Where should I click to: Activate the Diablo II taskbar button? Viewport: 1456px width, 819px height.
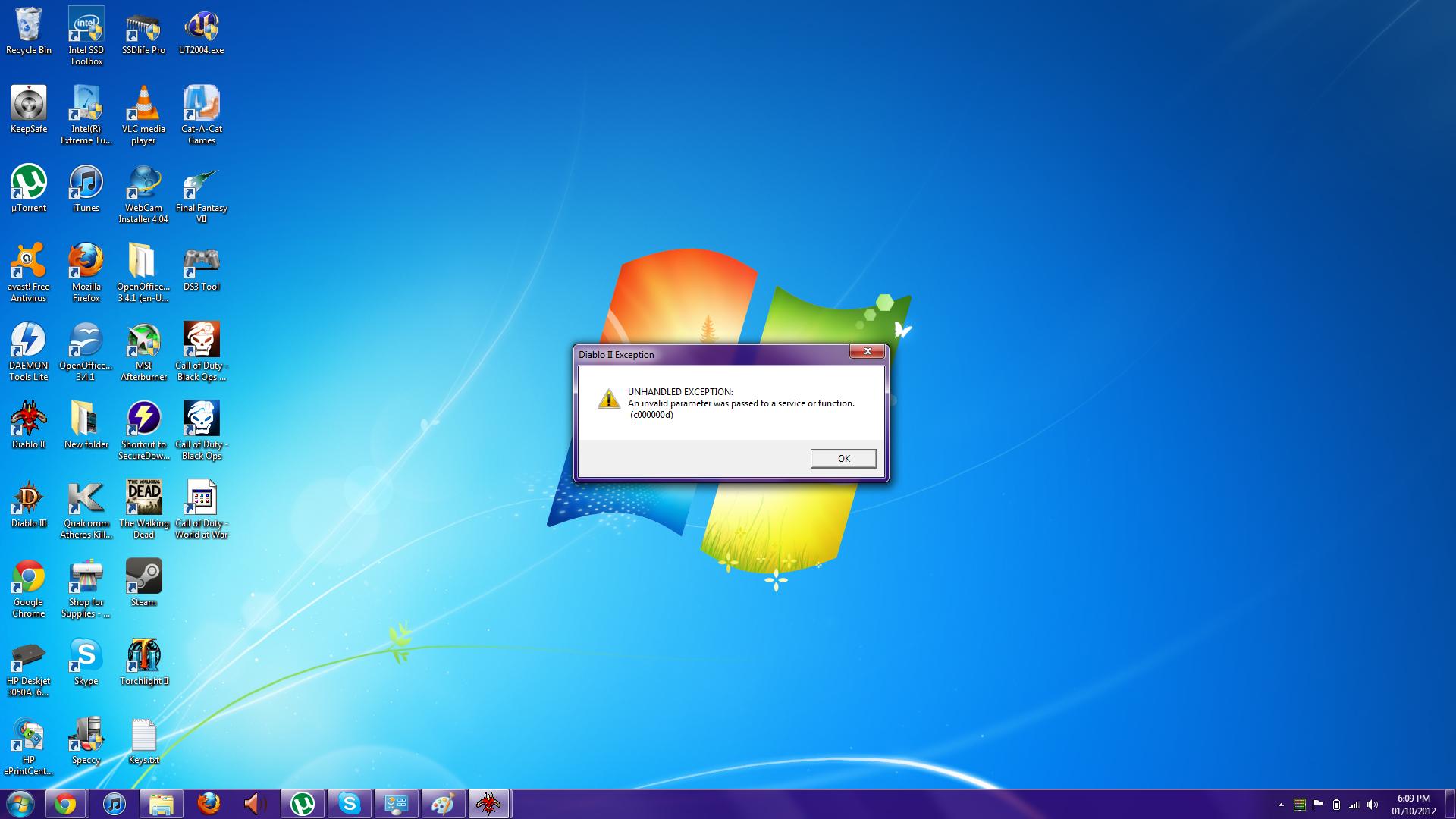click(x=489, y=804)
